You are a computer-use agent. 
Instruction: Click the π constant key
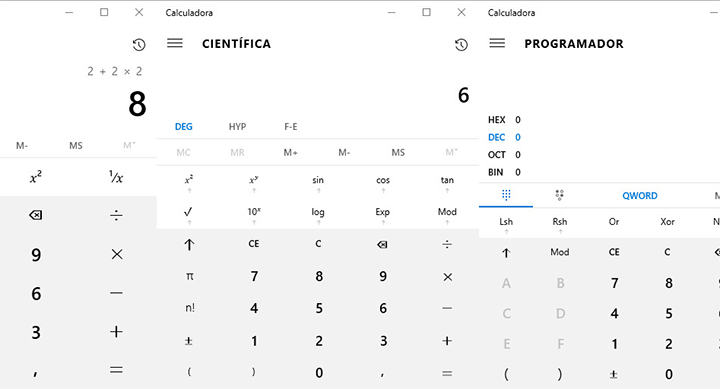point(190,276)
